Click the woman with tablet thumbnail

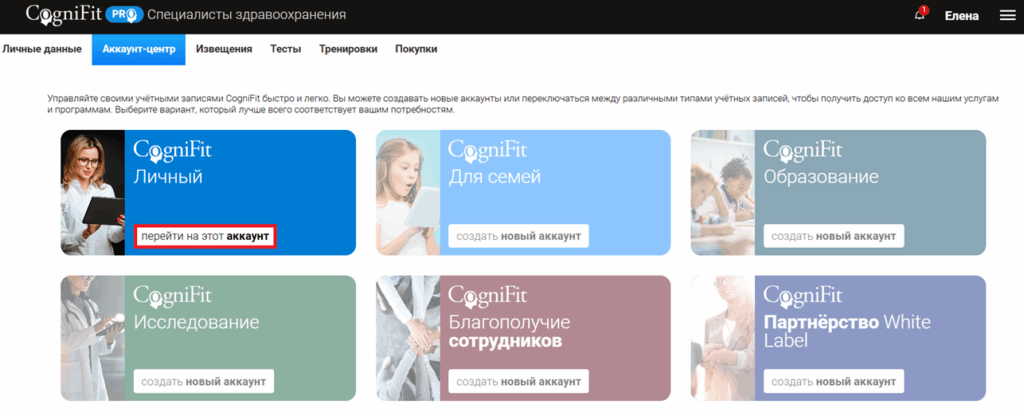coord(93,193)
